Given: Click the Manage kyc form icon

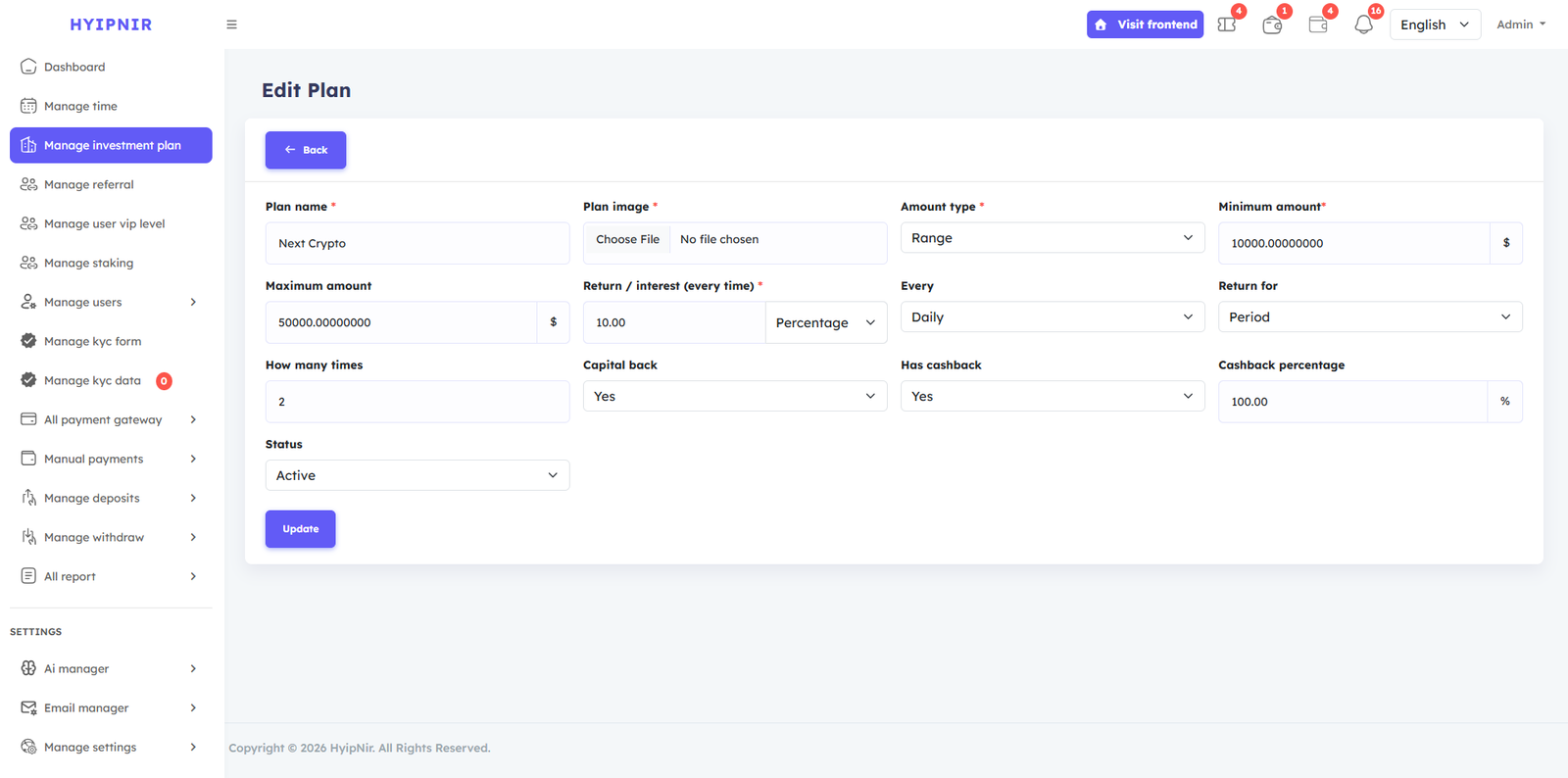Looking at the screenshot, I should [28, 341].
